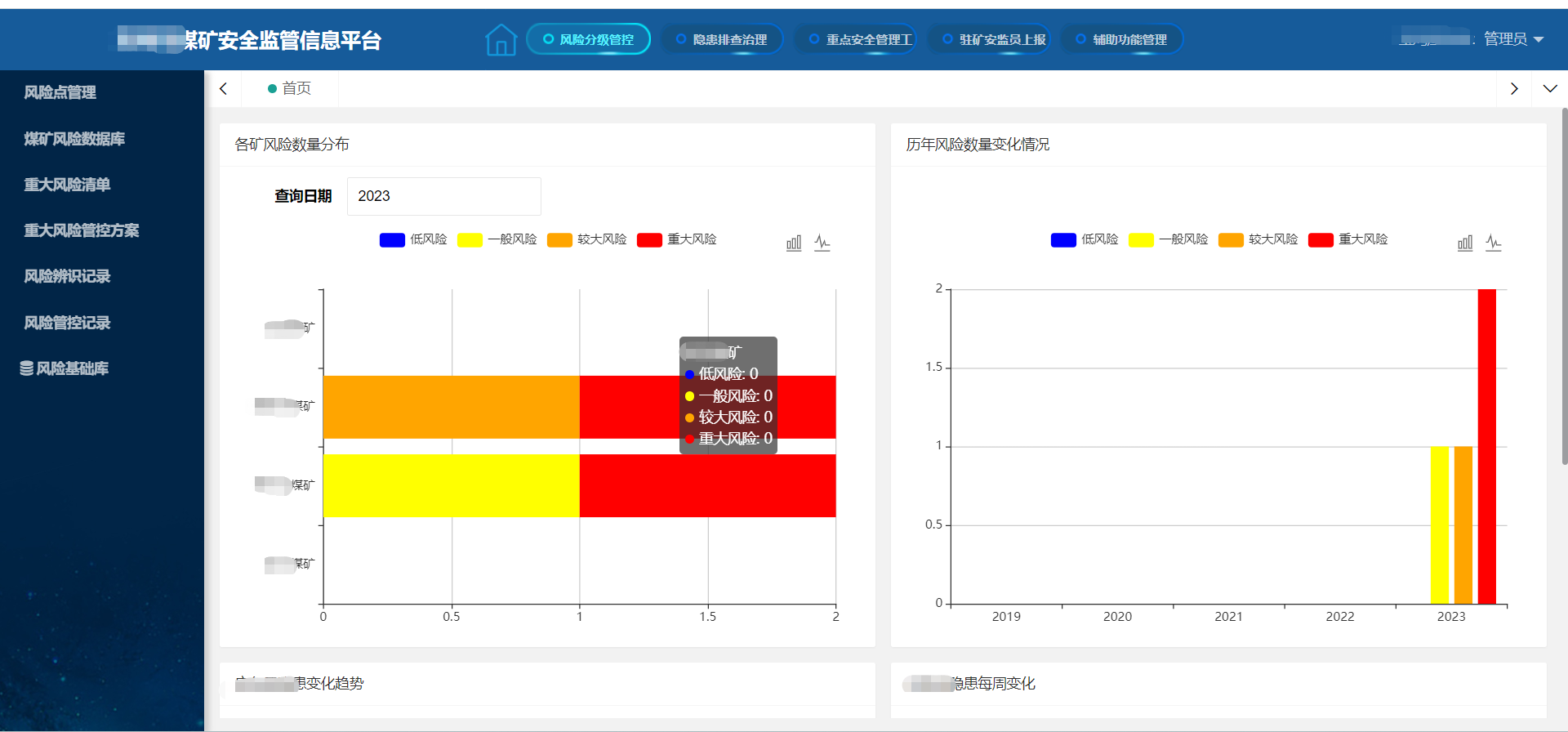Open the 首页 tab

289,88
